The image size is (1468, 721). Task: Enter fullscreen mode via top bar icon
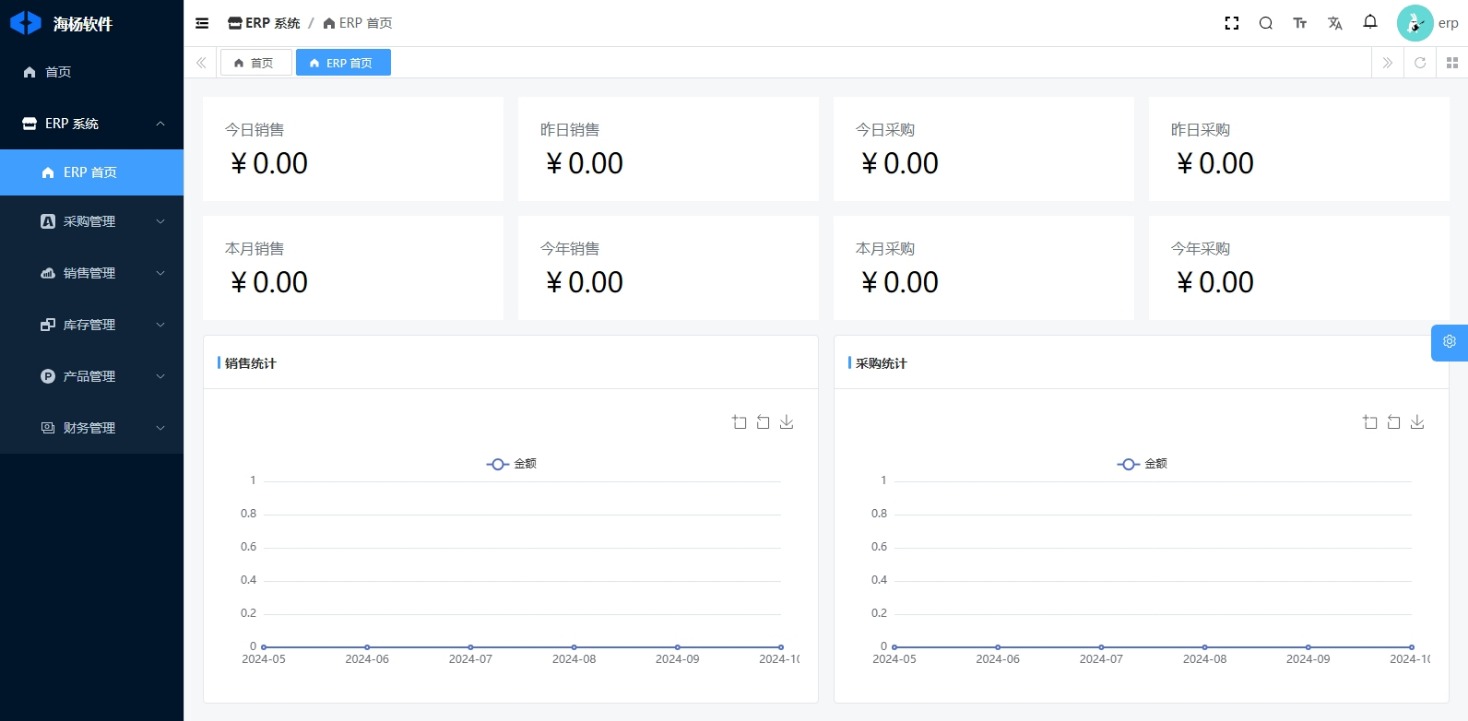click(1232, 23)
